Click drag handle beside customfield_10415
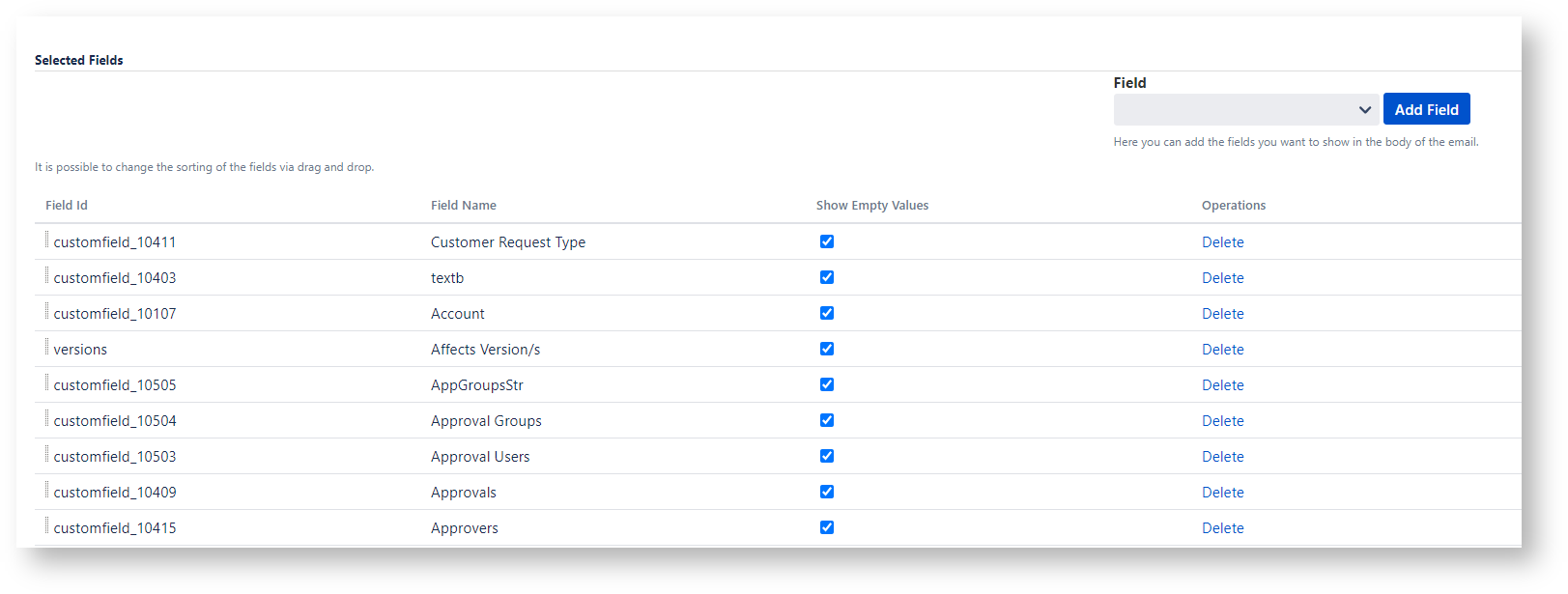This screenshot has width=1568, height=594. coord(46,526)
